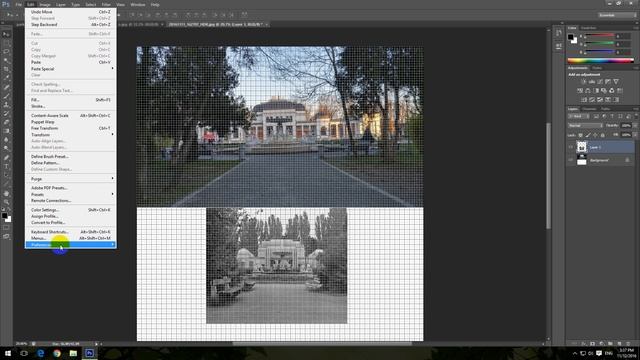640x360 pixels.
Task: Select the Background layer thumbnail
Action: pyautogui.click(x=582, y=160)
